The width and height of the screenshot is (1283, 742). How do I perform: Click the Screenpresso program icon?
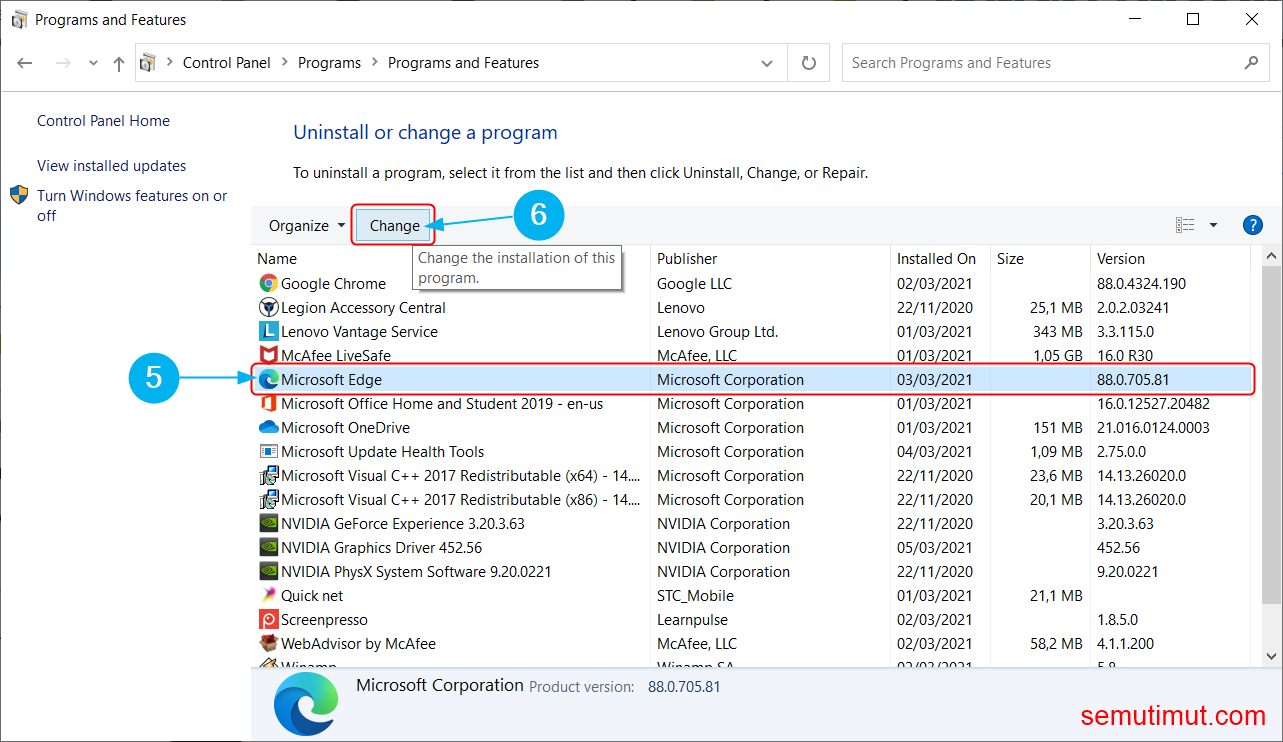click(x=268, y=620)
